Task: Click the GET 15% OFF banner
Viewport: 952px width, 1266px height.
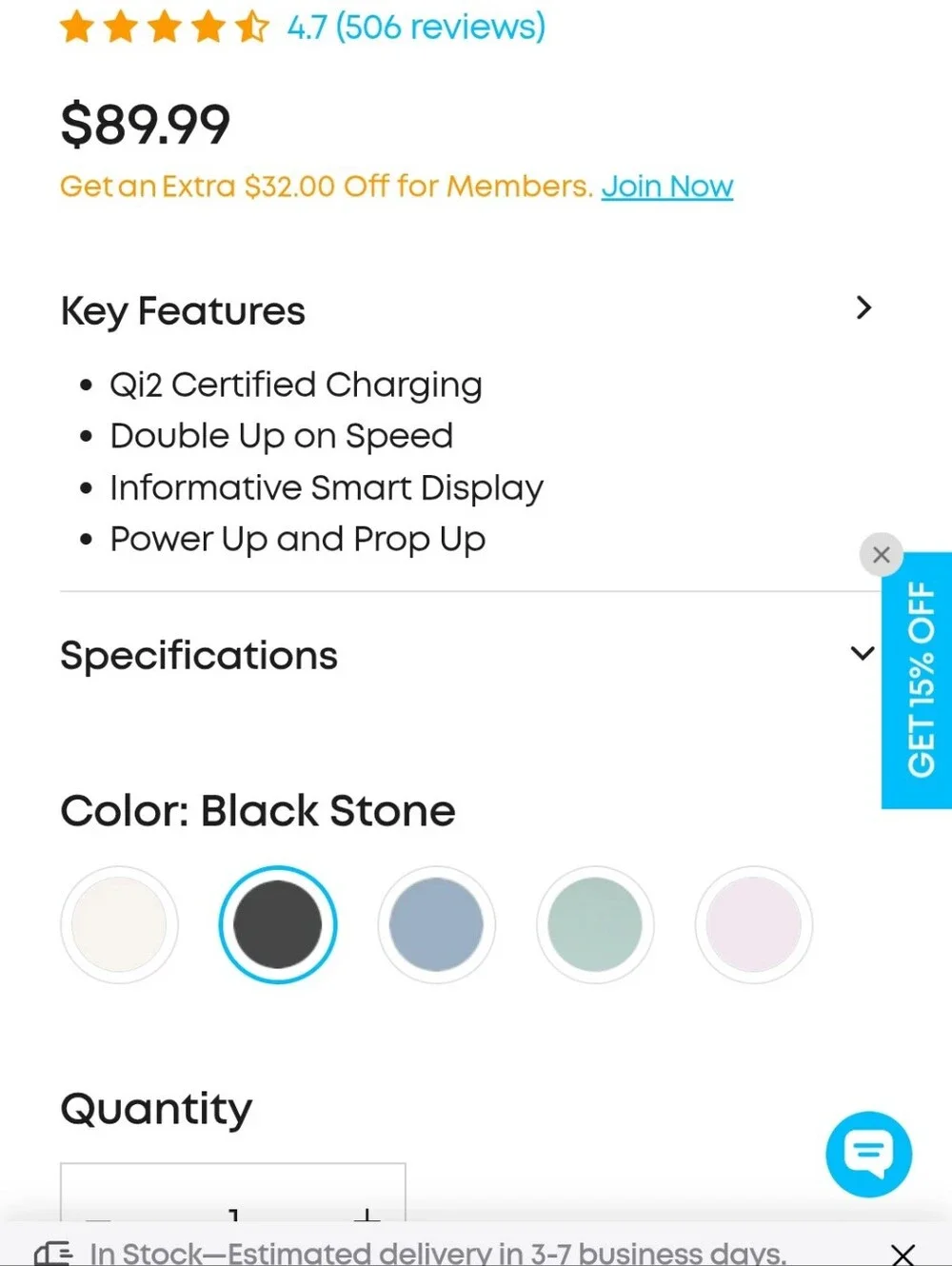Action: [x=917, y=681]
